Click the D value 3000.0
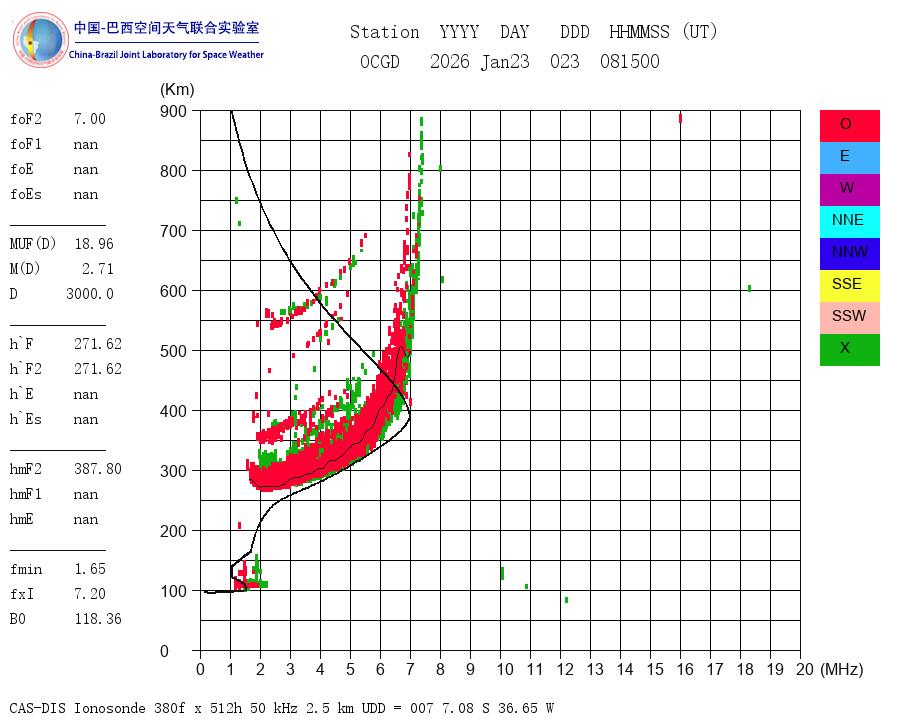 (90, 294)
